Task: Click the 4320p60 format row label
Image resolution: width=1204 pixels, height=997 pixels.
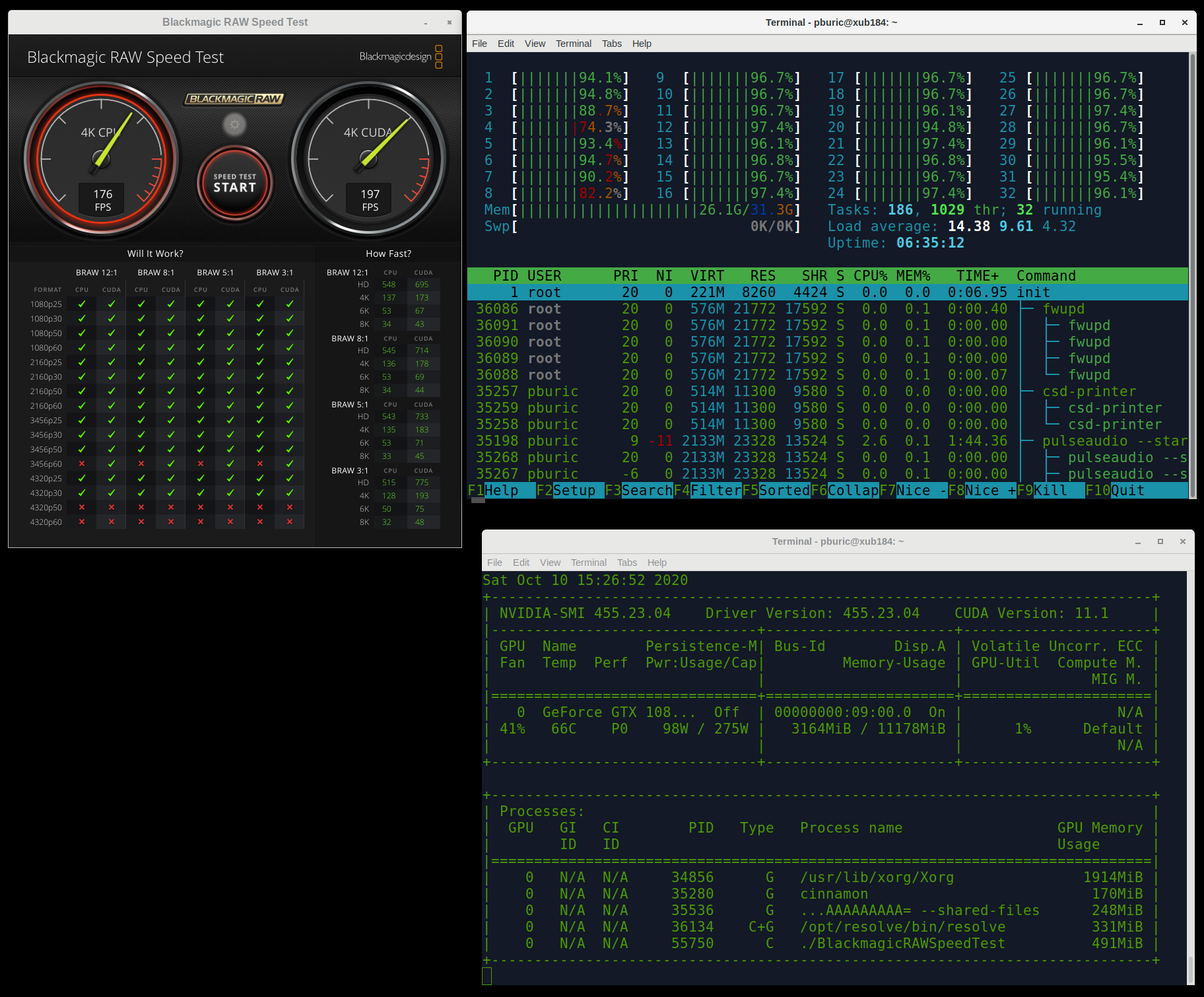Action: [46, 522]
